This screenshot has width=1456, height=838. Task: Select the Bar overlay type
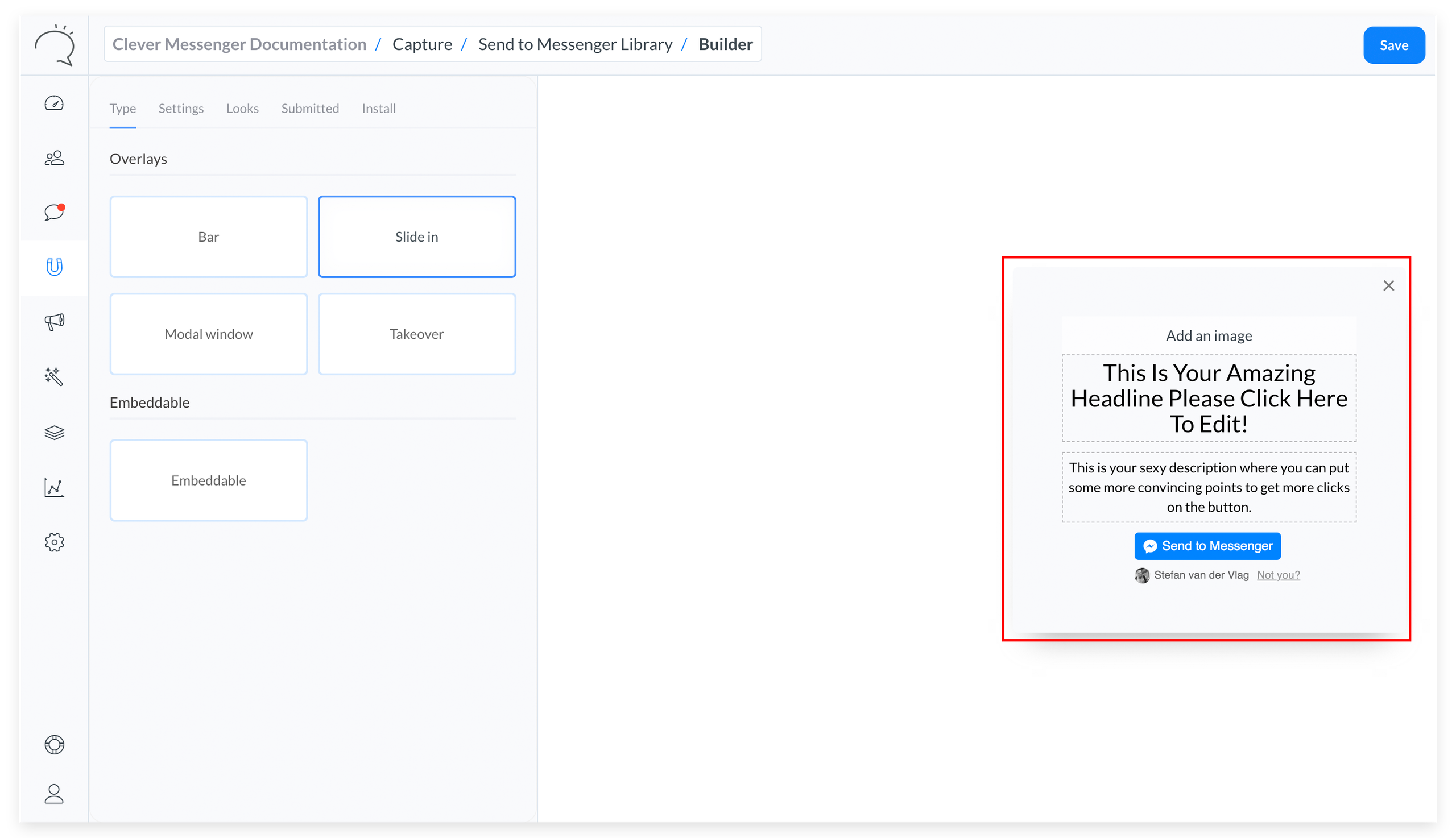pos(208,237)
